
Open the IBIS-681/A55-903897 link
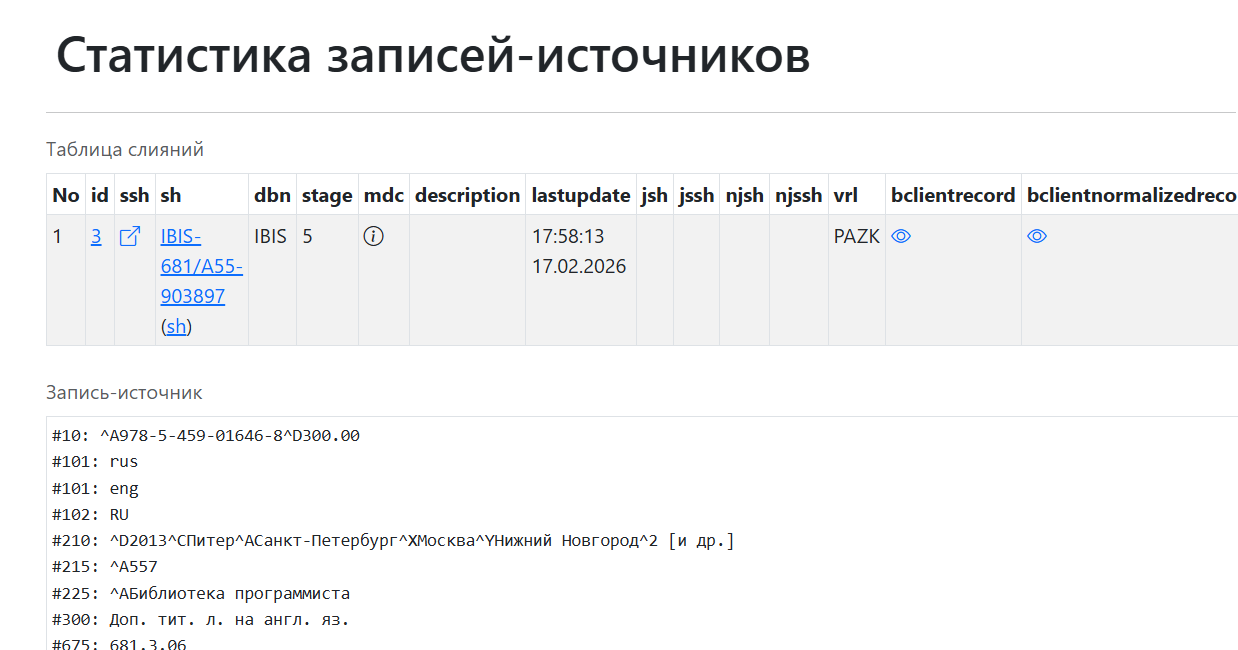(x=201, y=266)
